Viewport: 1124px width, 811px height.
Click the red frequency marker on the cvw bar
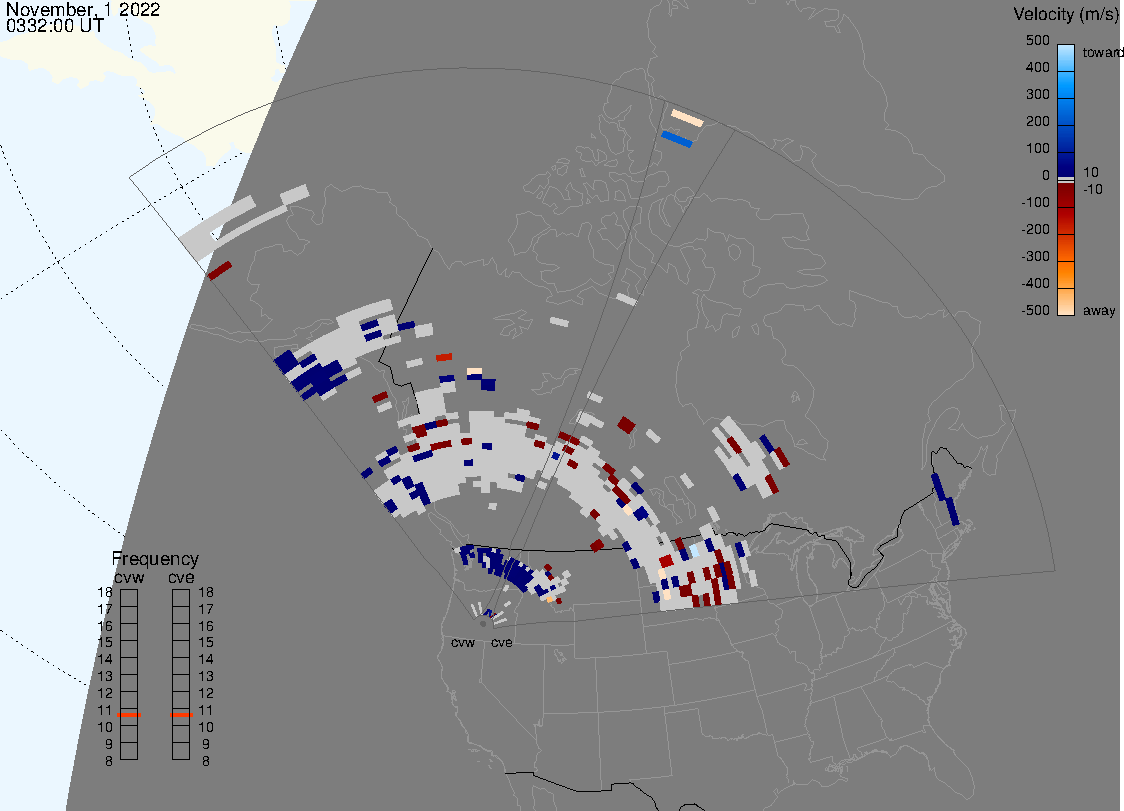click(x=129, y=715)
